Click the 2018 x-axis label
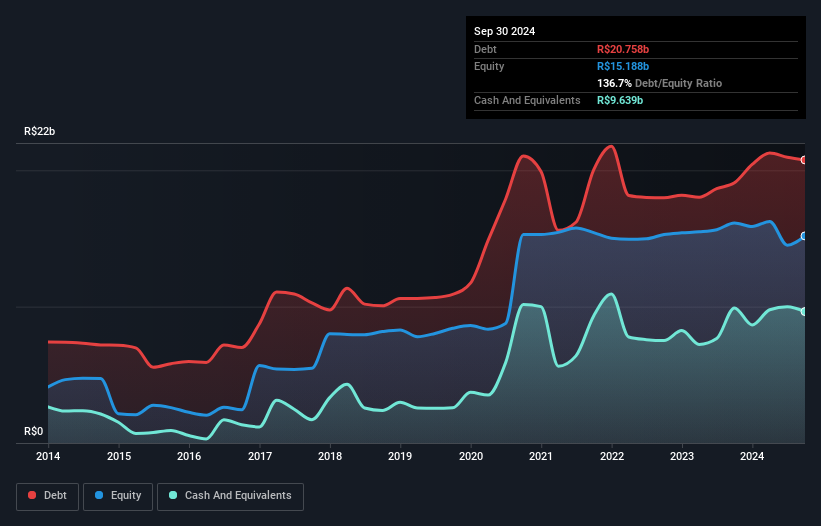The width and height of the screenshot is (821, 526). click(330, 456)
